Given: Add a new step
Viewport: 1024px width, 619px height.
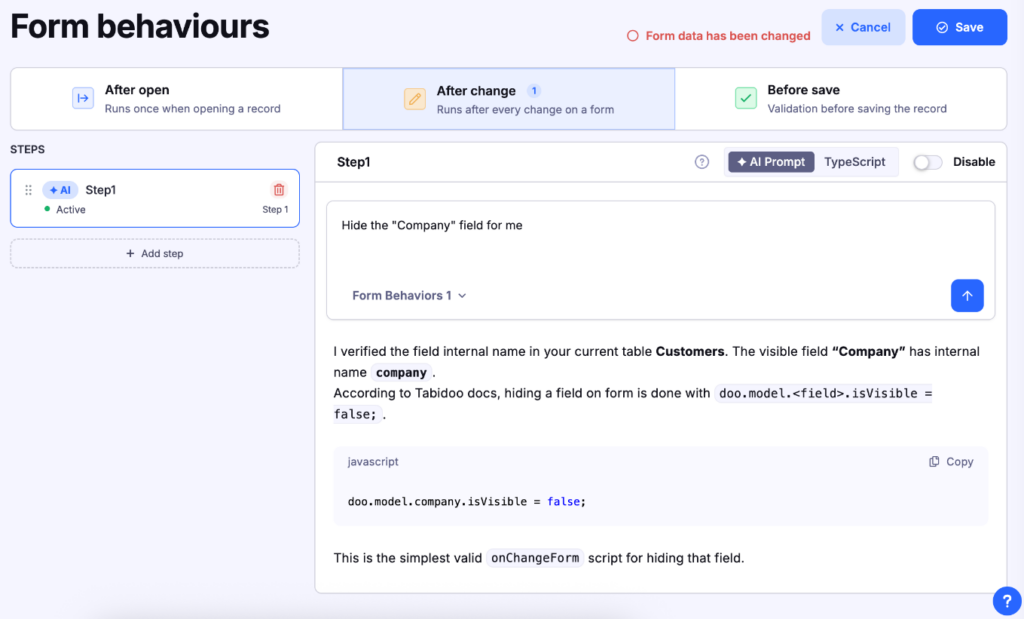Looking at the screenshot, I should 155,253.
